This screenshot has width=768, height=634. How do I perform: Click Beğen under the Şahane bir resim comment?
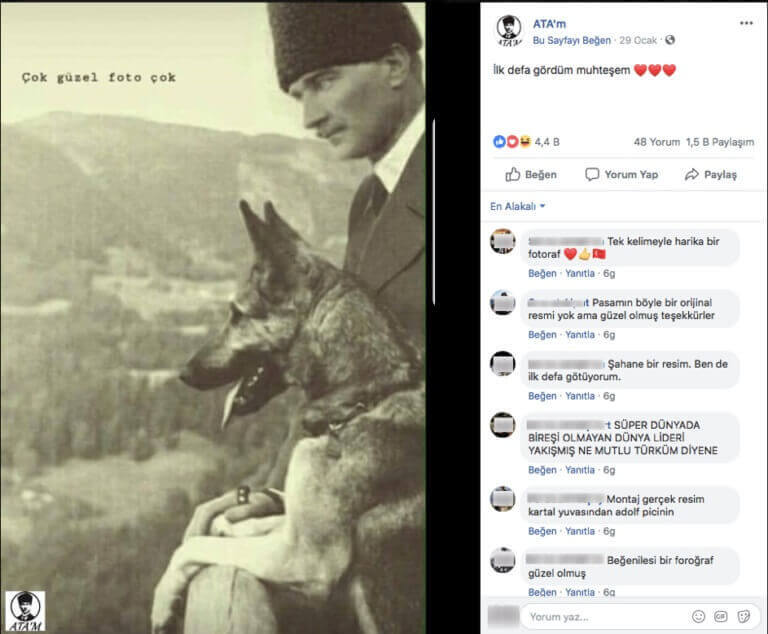542,396
